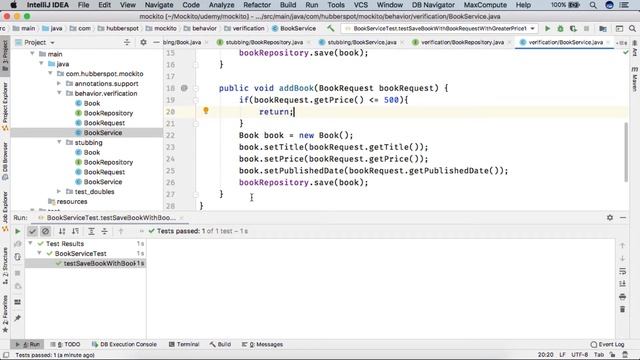Open the VCS menu
The height and width of the screenshot is (360, 640).
(x=360, y=5)
